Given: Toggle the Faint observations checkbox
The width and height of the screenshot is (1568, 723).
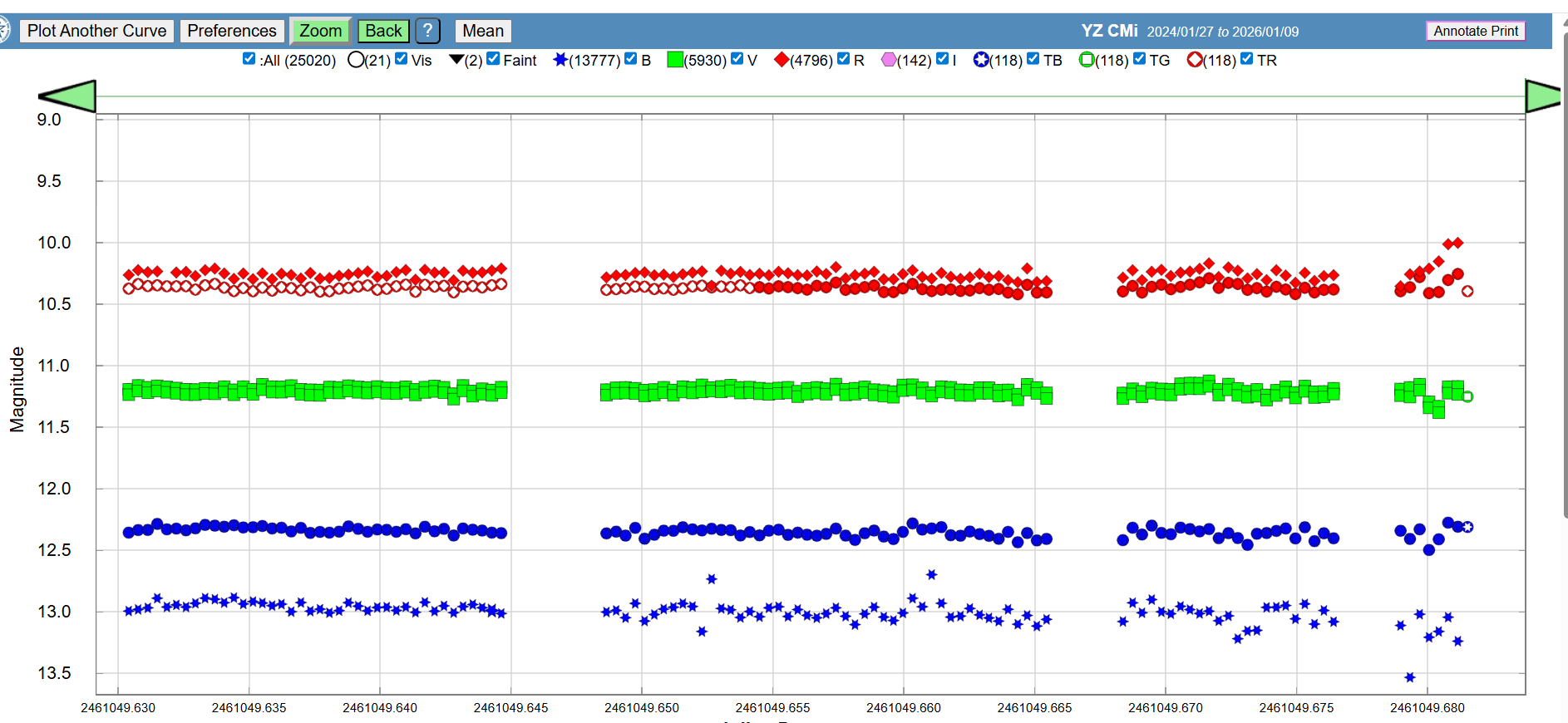Looking at the screenshot, I should click(x=493, y=59).
